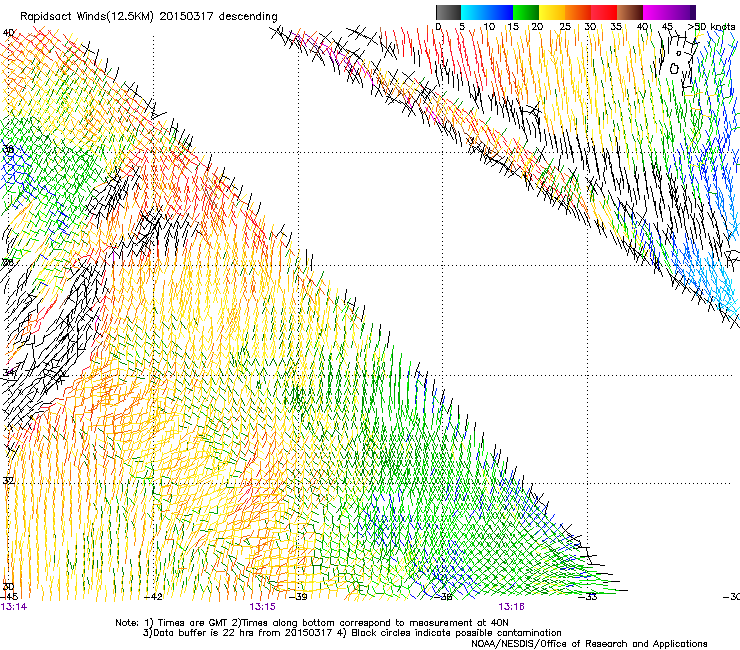740x650 pixels.
Task: Click the purple time label "13:16"
Action: pyautogui.click(x=512, y=607)
